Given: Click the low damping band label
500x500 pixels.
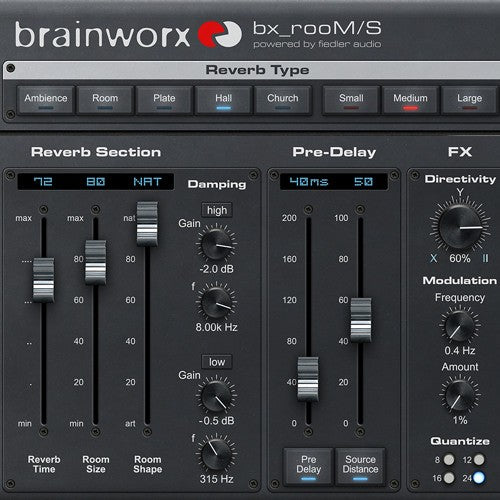Looking at the screenshot, I should [217, 362].
